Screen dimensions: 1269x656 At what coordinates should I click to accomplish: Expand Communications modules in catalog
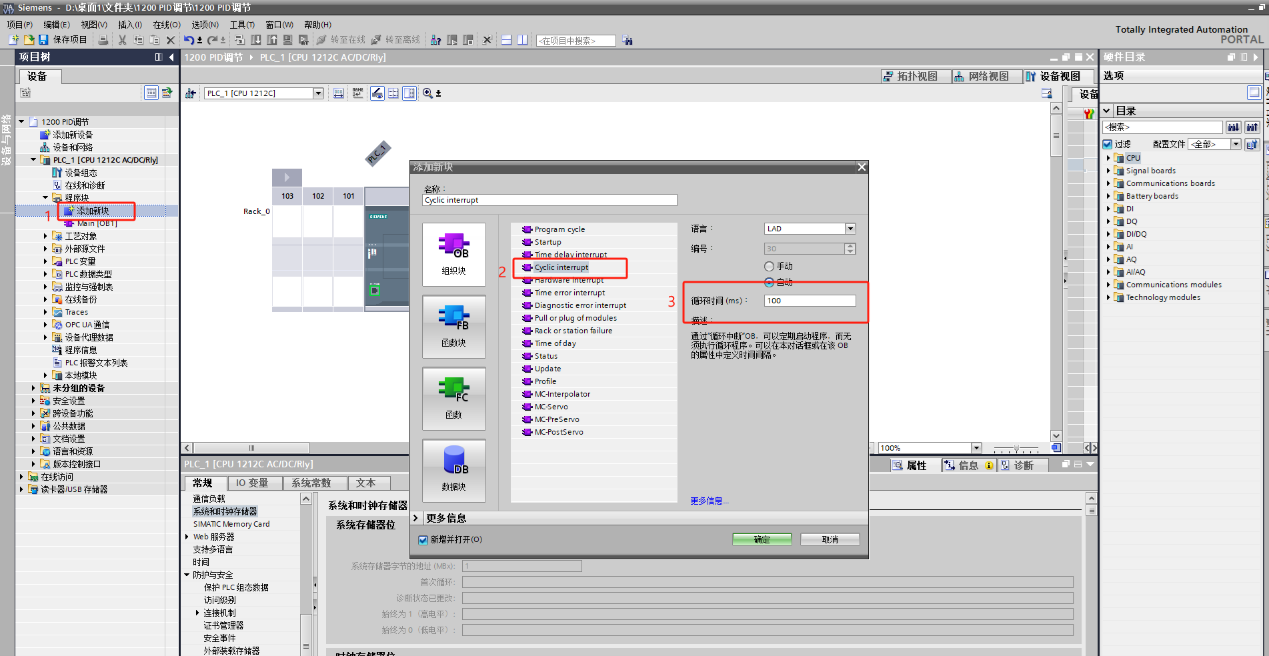pos(1109,285)
